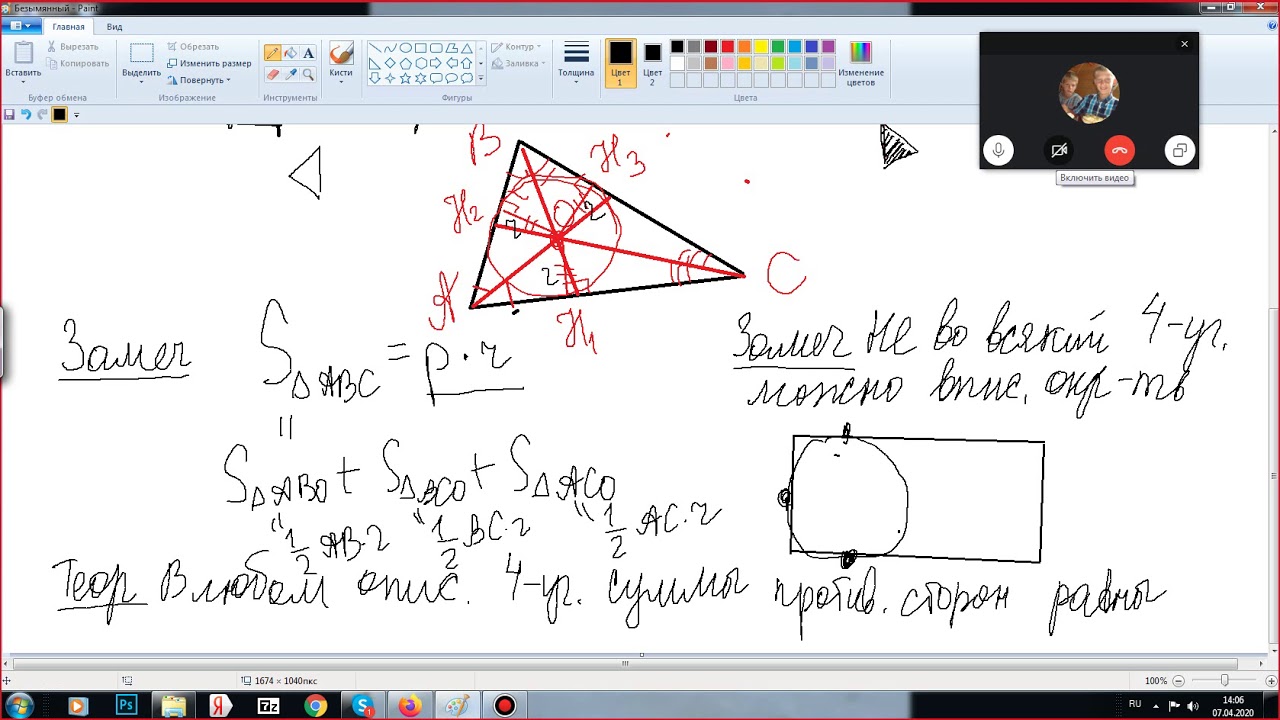Adjust the zoom slider handle in status bar
1280x720 pixels.
[1224, 680]
